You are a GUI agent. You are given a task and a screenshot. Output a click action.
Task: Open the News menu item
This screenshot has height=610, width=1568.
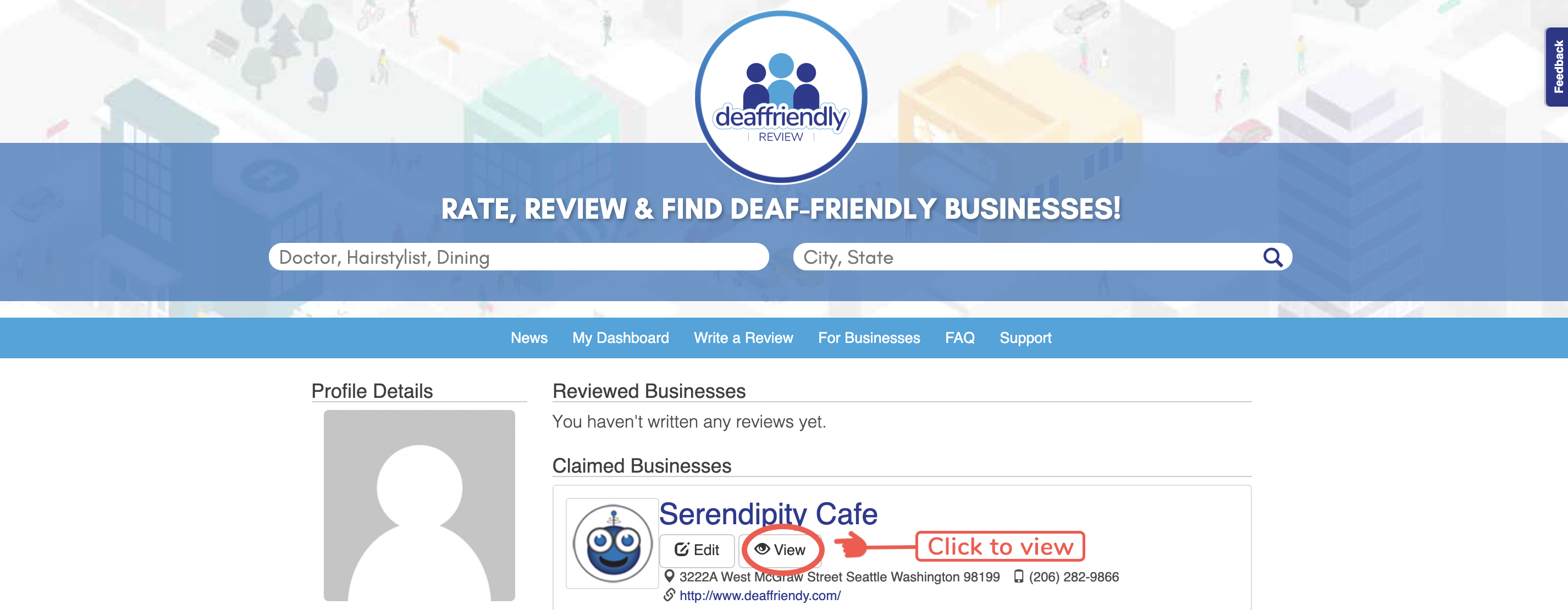(x=529, y=337)
